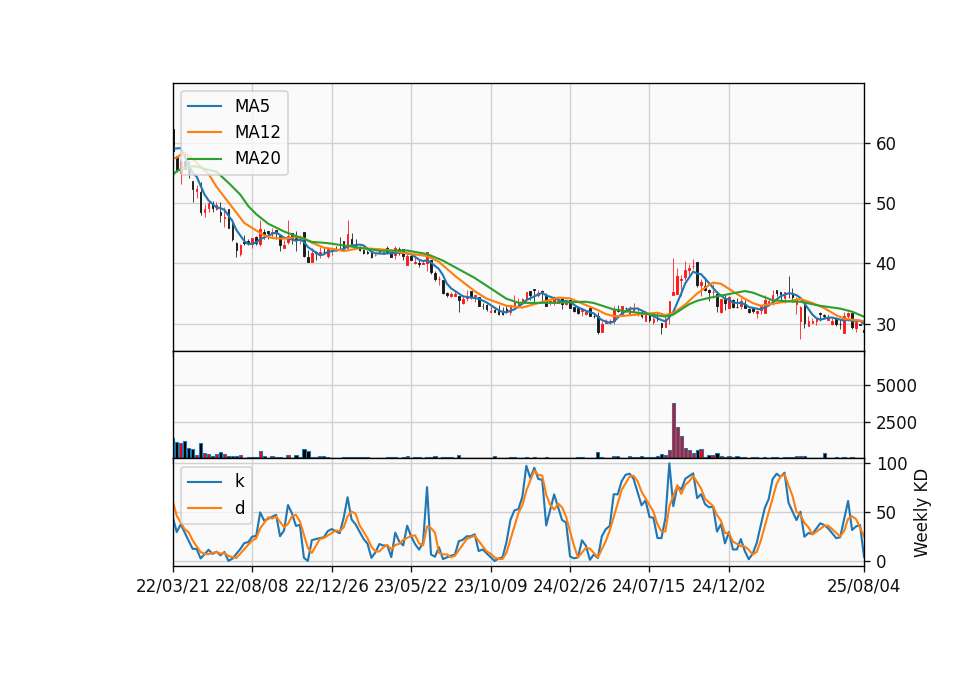960x690 pixels.
Task: Click the KD axis value 50
Action: point(886,513)
